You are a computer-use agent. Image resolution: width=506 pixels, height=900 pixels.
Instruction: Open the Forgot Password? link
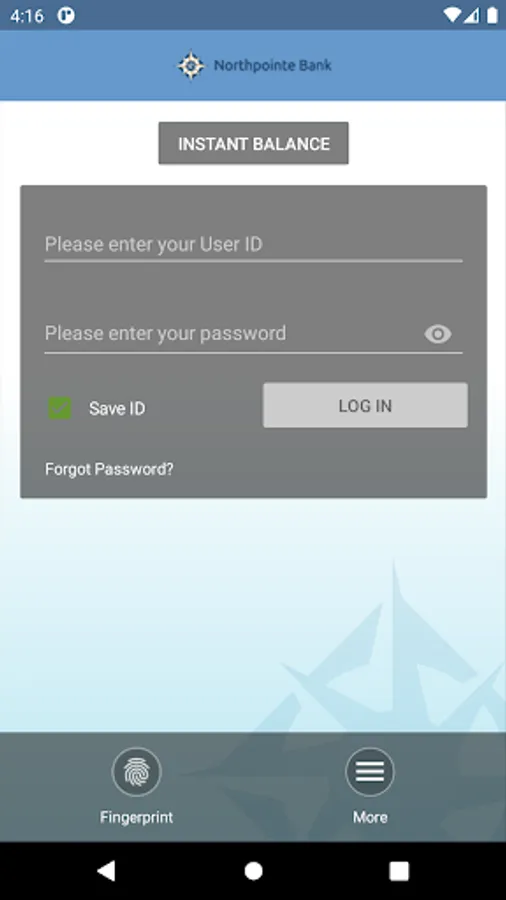coord(109,469)
